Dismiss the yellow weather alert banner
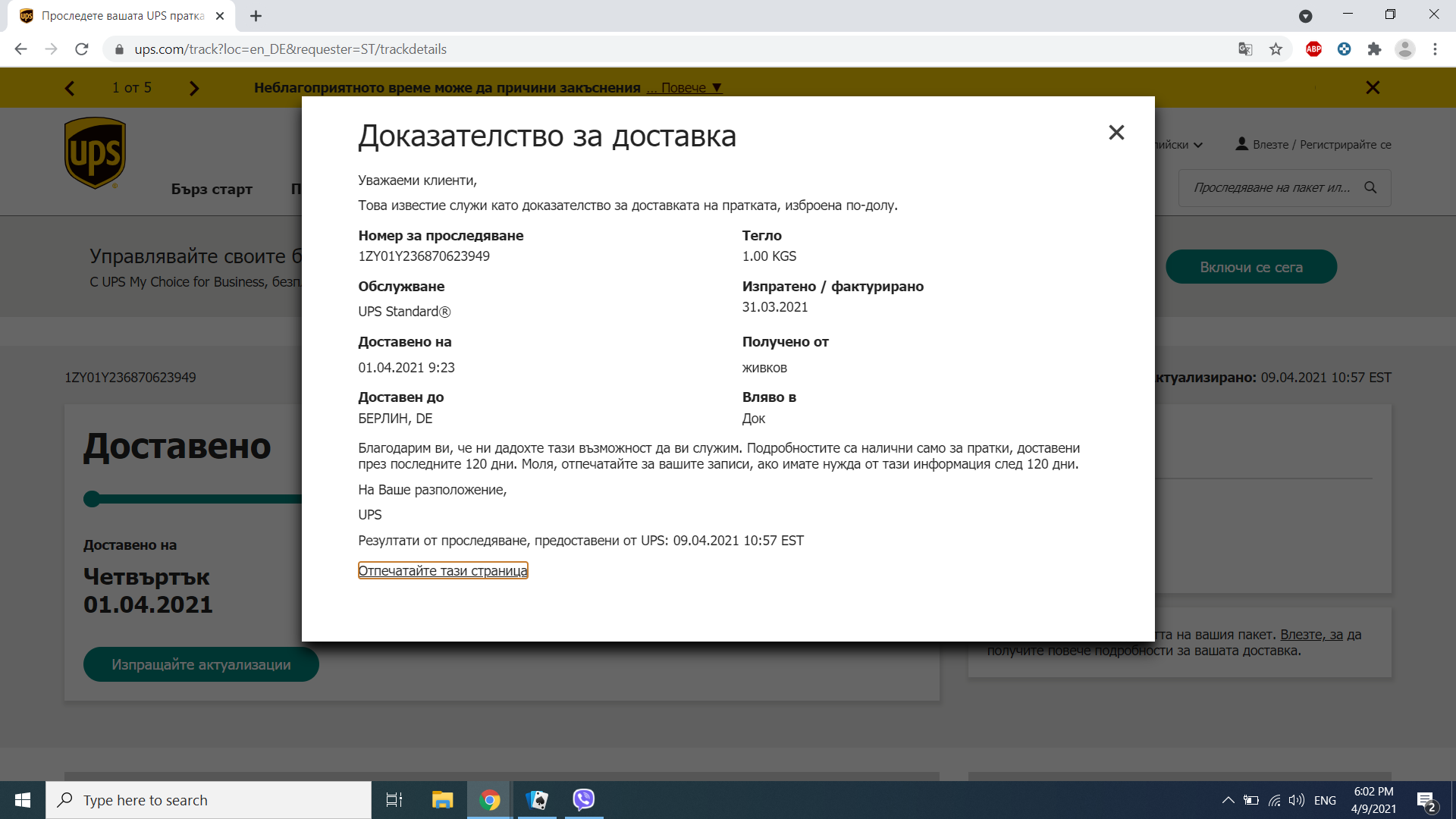Viewport: 1456px width, 819px height. click(x=1372, y=88)
